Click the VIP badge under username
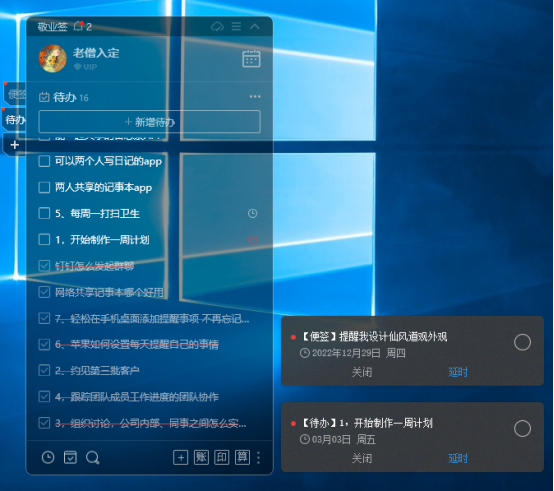 pyautogui.click(x=85, y=67)
